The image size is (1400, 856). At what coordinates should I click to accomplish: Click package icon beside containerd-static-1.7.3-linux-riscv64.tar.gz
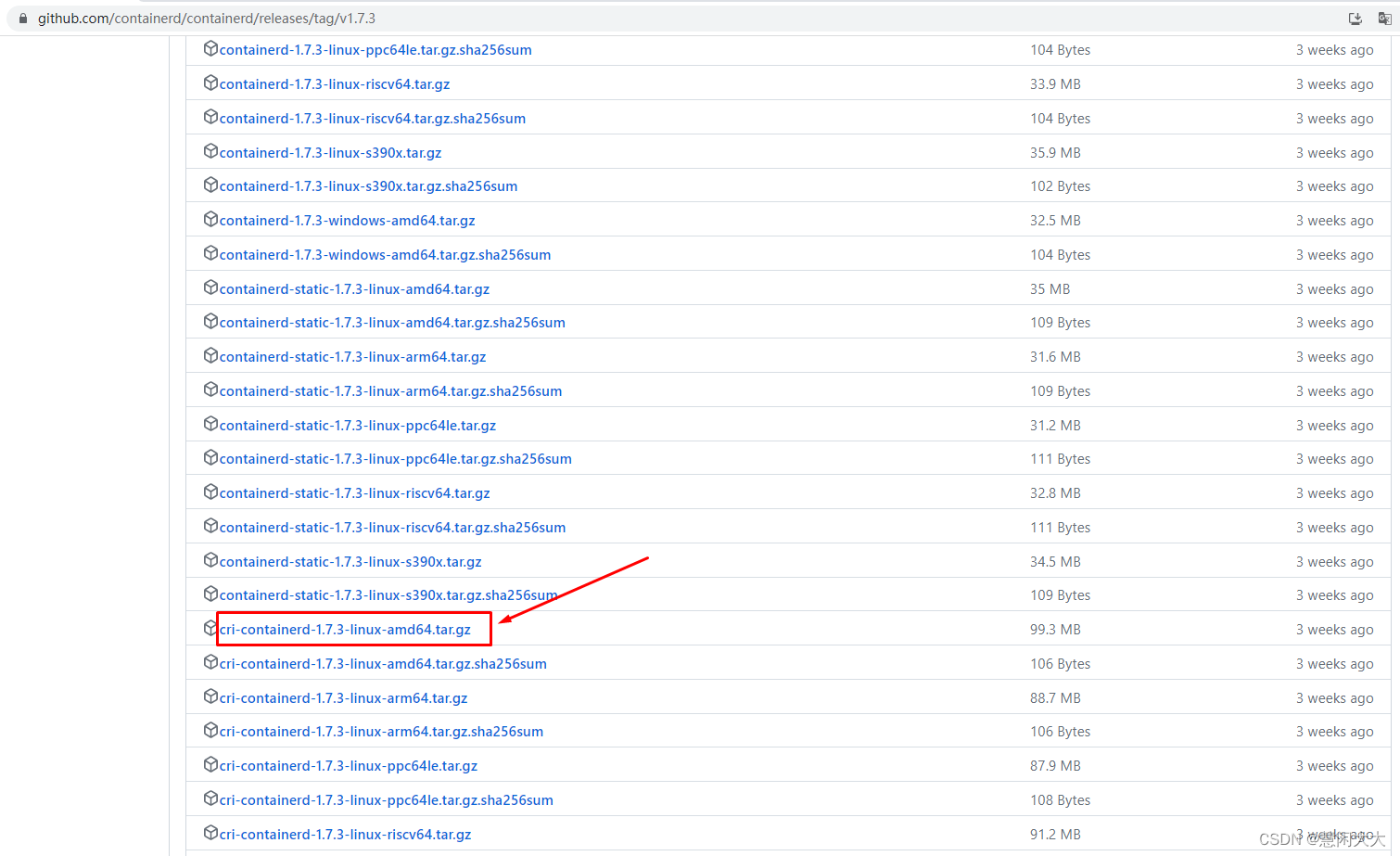point(210,492)
